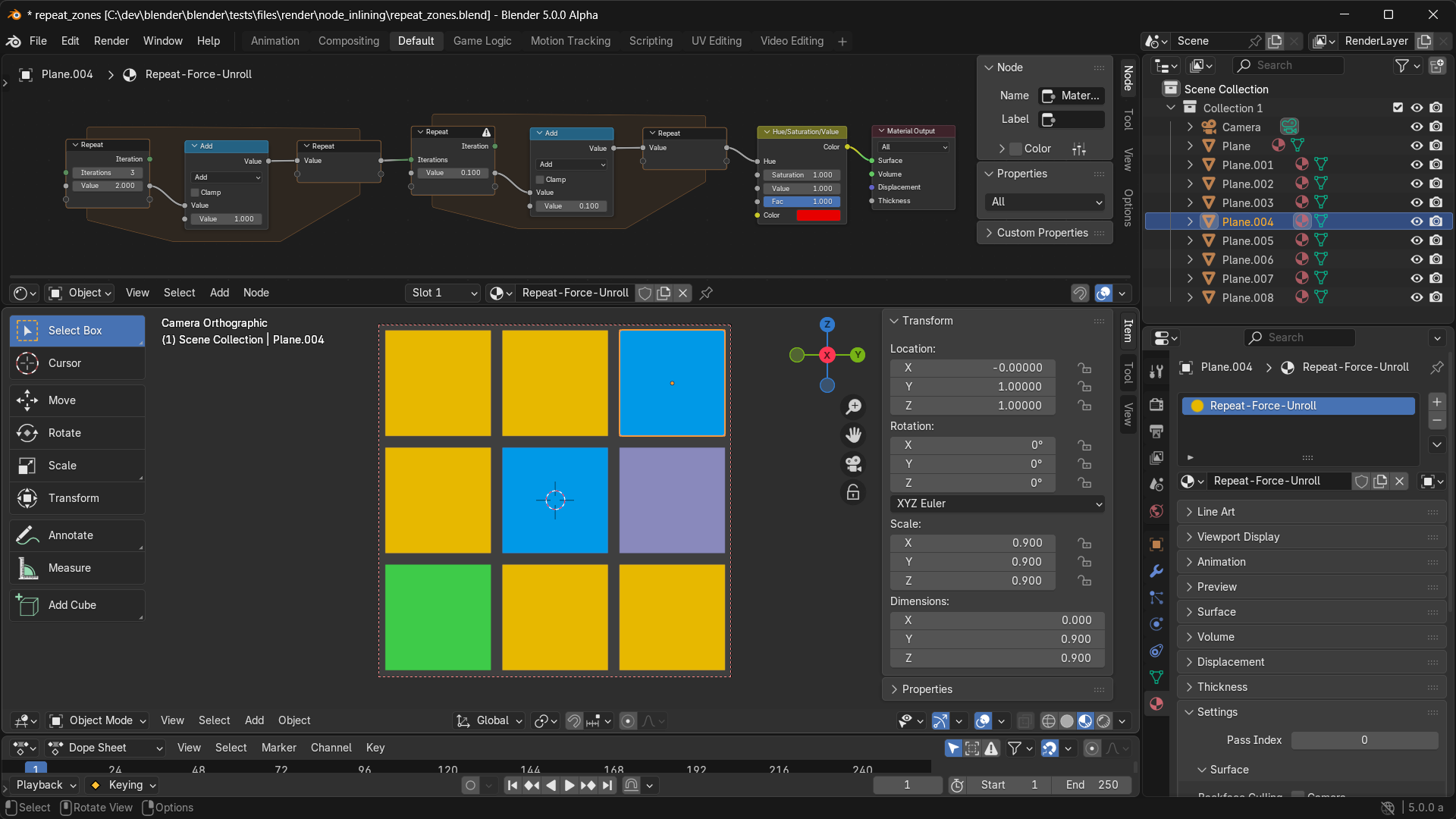Hide Plane.004 in the viewport
The height and width of the screenshot is (819, 1456).
(x=1417, y=221)
